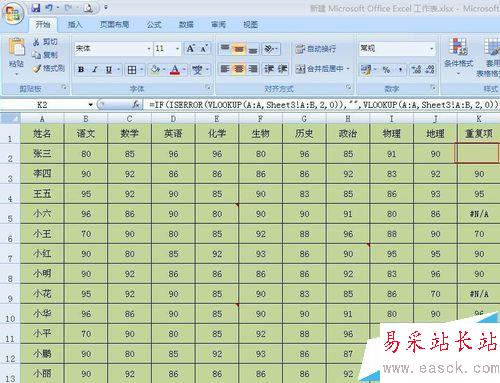Decrease indent

[269, 69]
